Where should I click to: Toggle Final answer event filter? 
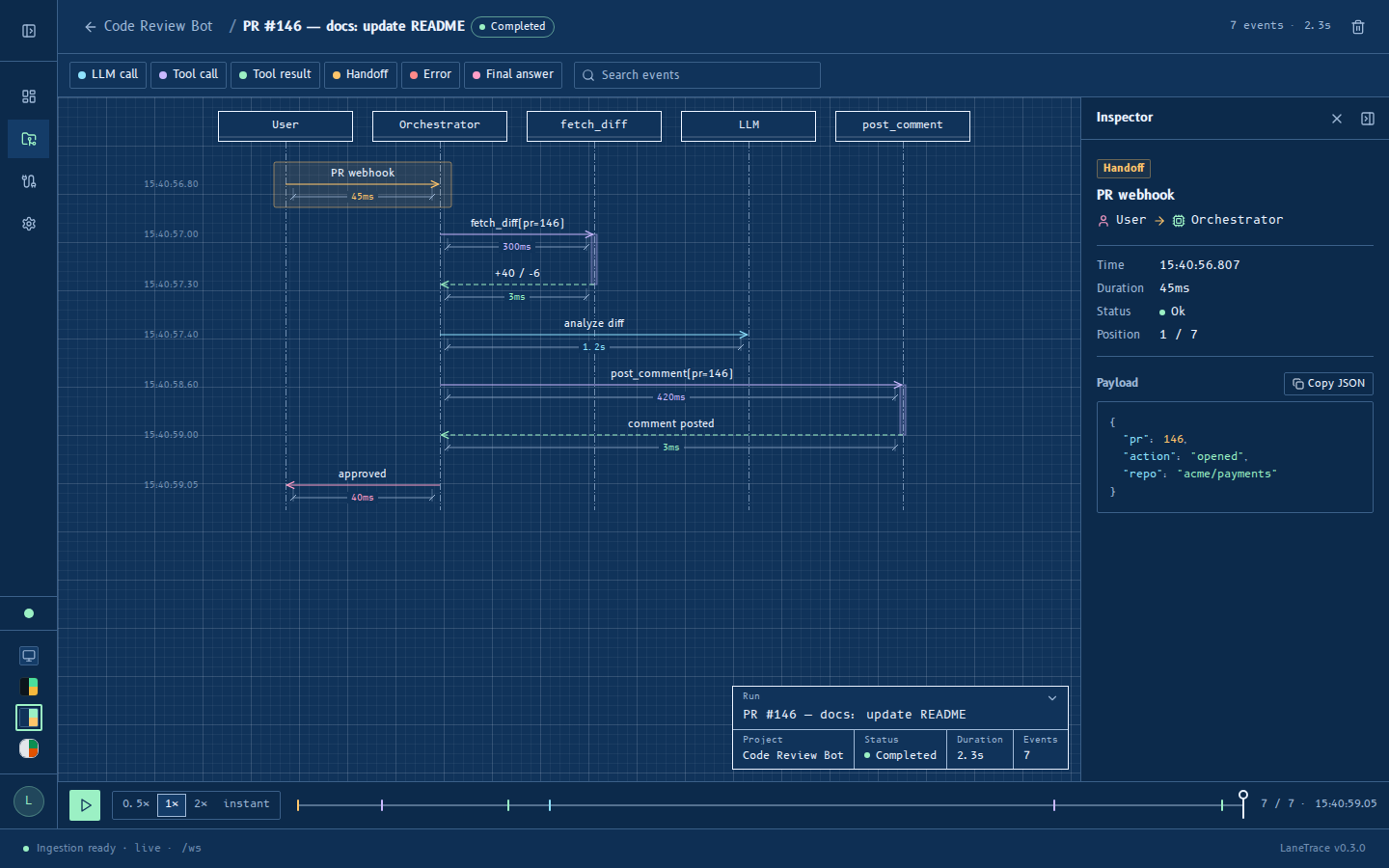point(513,74)
